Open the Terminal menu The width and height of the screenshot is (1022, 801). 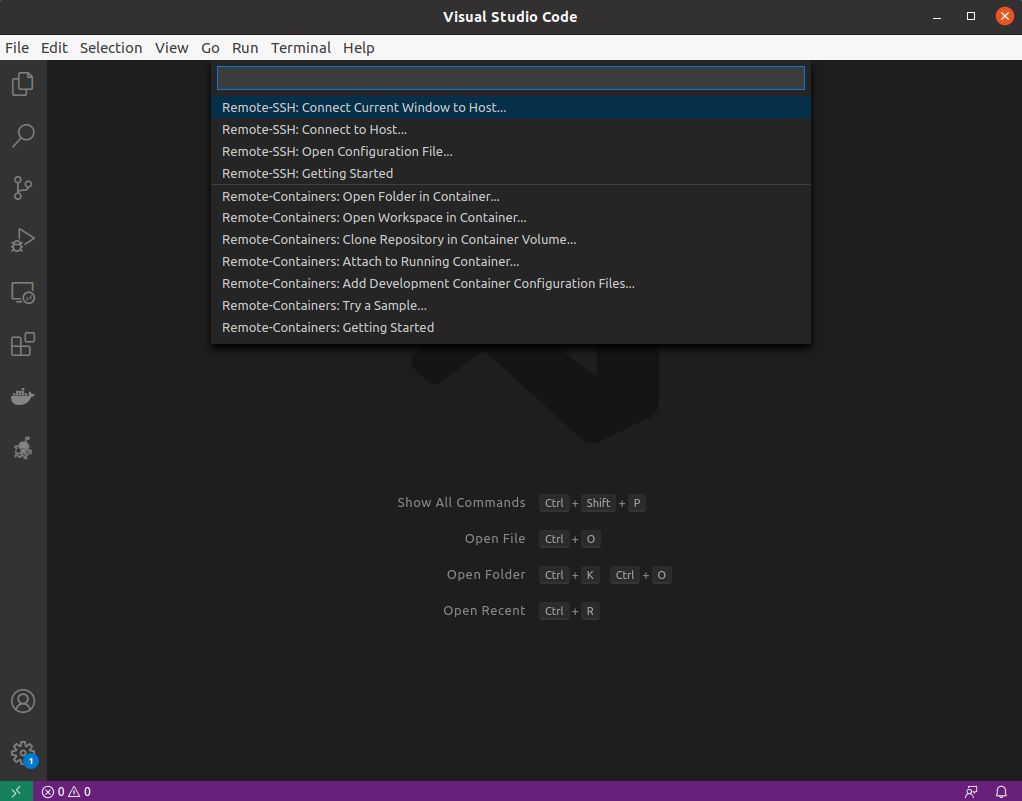pos(301,48)
